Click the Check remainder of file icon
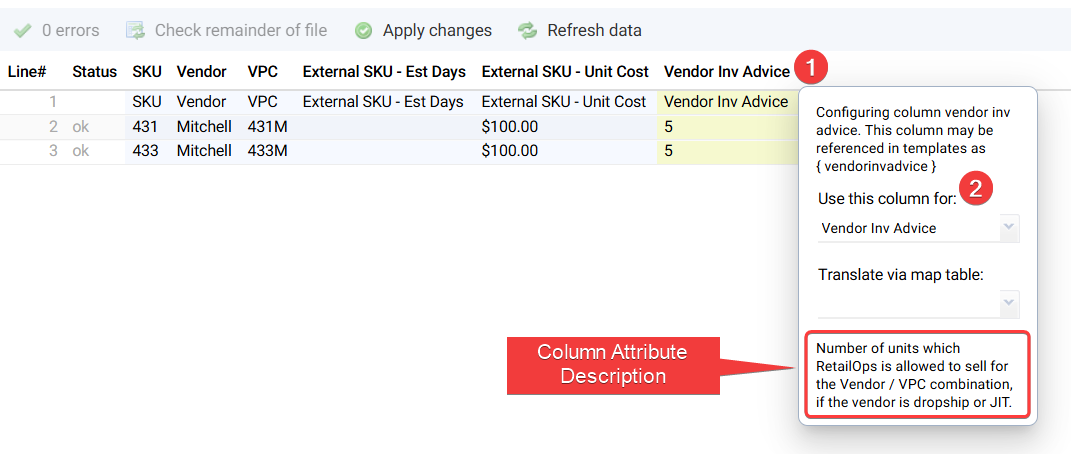 [135, 31]
